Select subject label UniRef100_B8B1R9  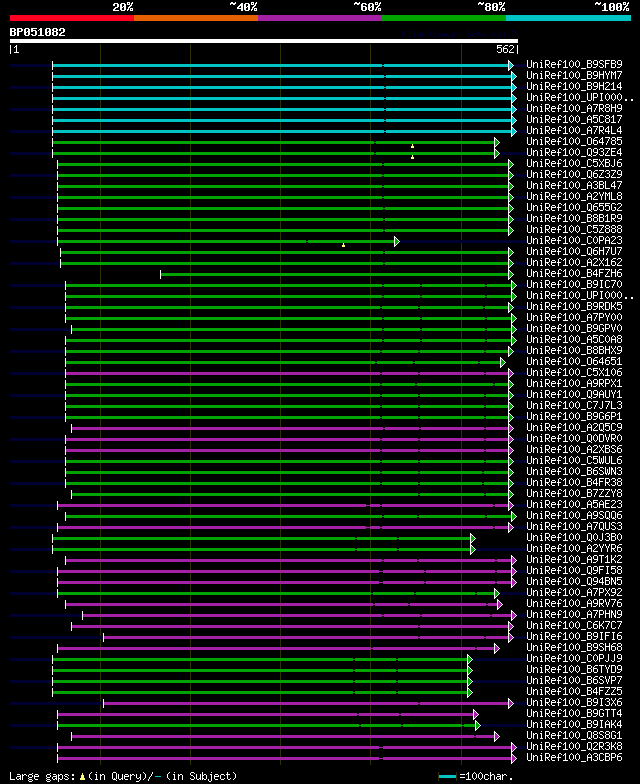pyautogui.click(x=574, y=218)
